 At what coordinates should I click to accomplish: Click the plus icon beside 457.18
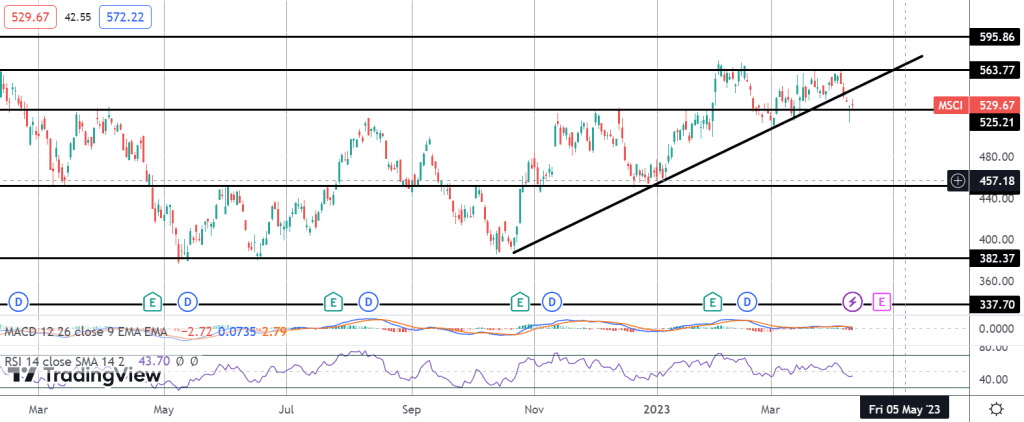(x=958, y=180)
